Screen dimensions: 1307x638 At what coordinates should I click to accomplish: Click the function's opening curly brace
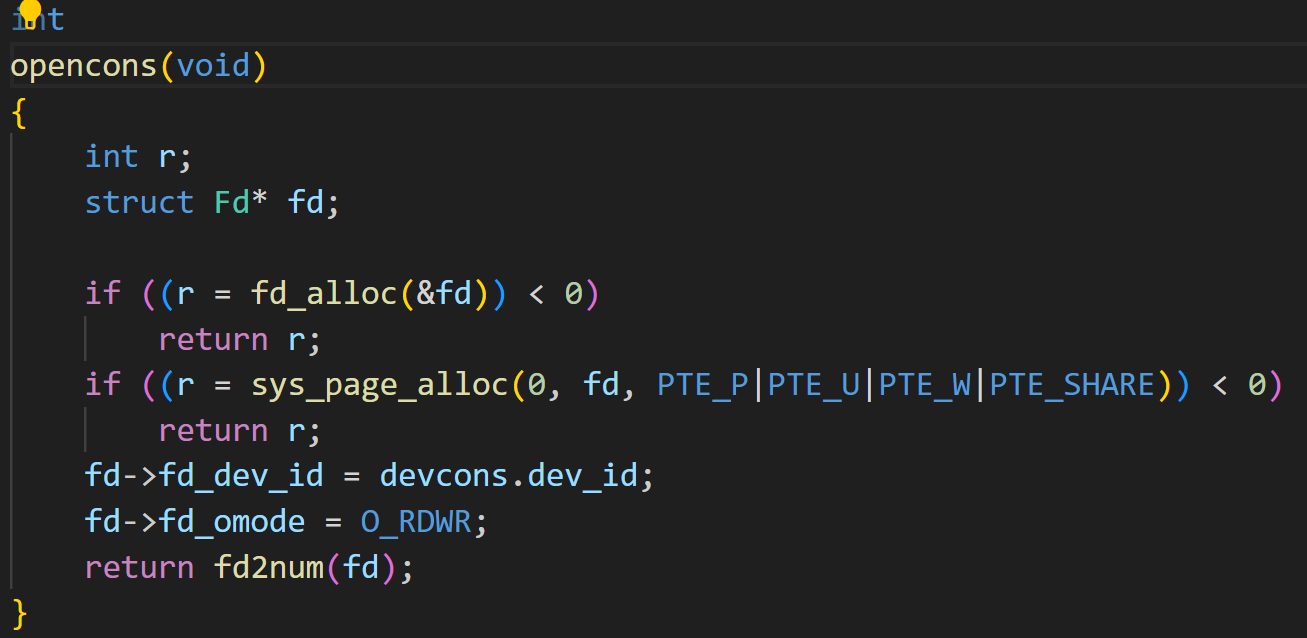click(x=18, y=112)
